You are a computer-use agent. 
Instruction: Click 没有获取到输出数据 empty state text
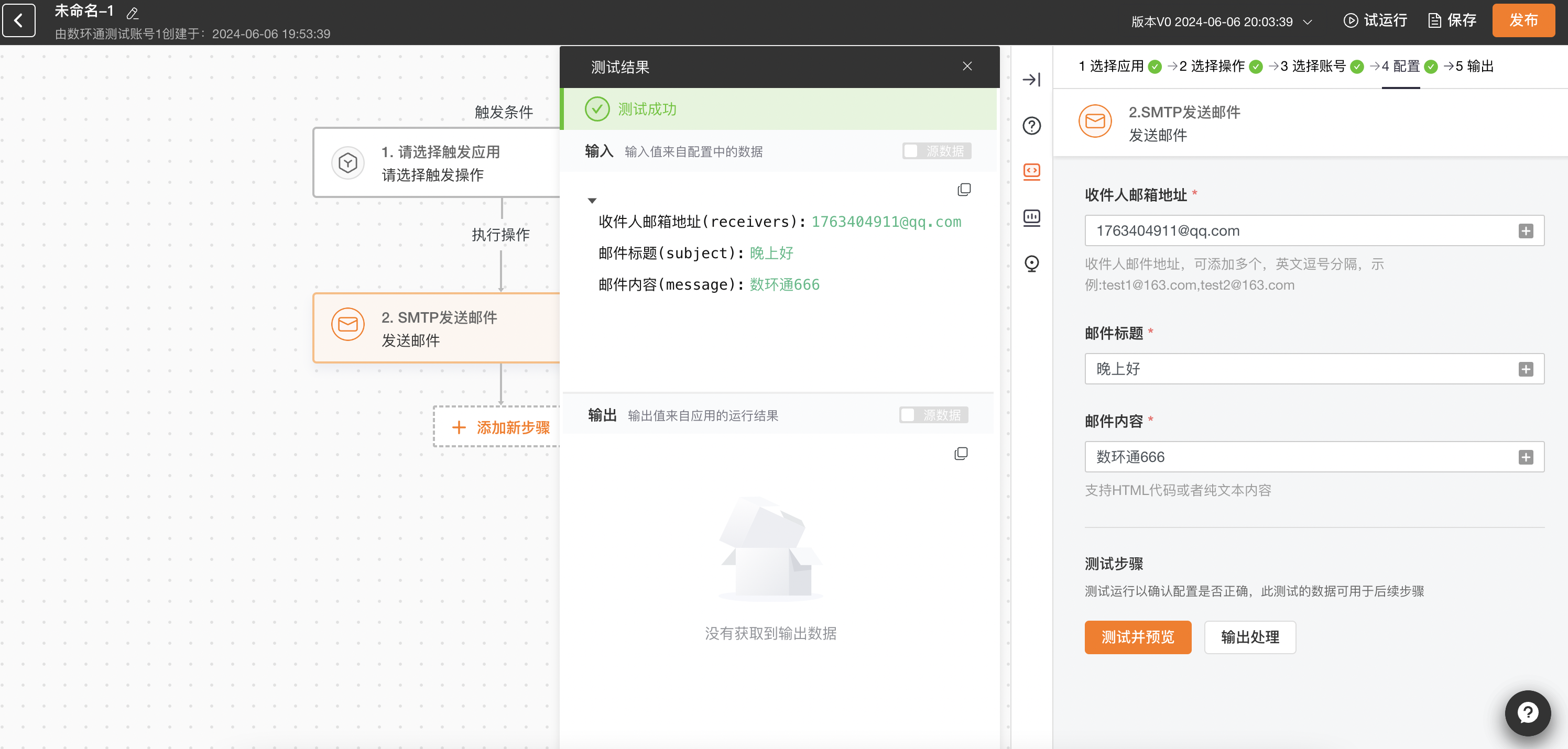[770, 633]
